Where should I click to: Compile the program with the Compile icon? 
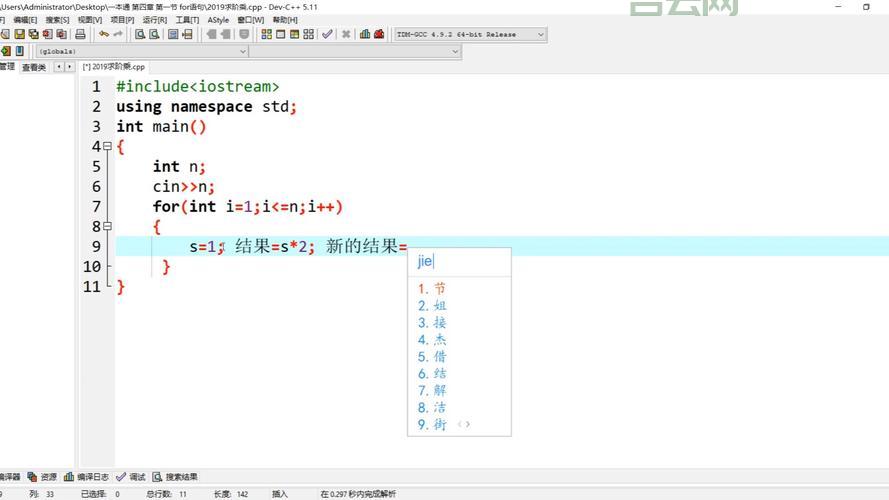click(x=266, y=34)
